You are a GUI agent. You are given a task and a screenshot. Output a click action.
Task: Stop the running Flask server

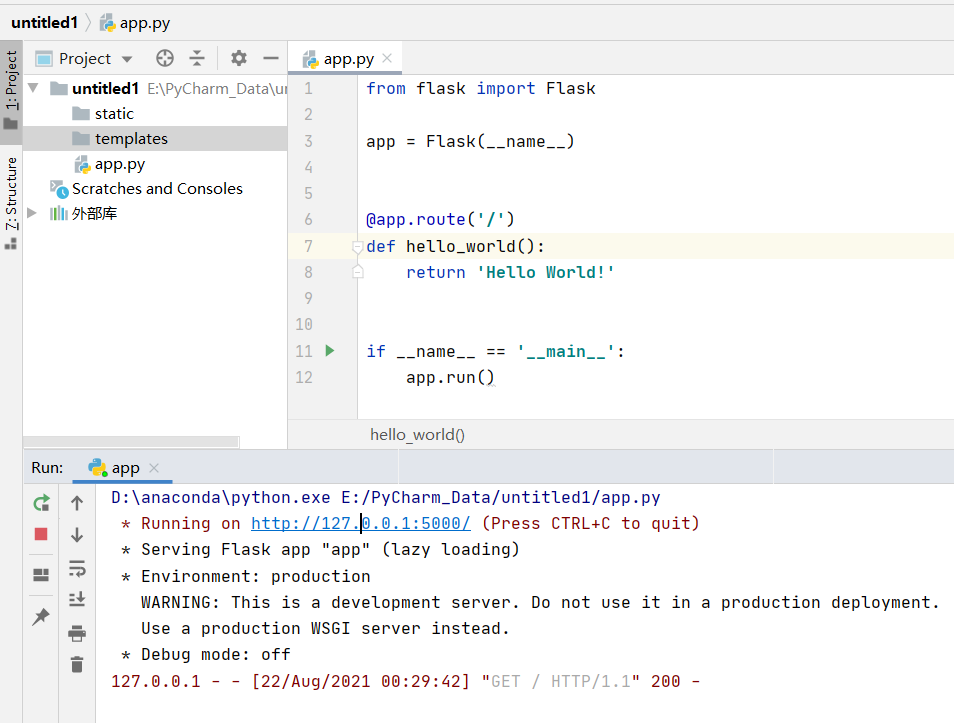coord(41,534)
